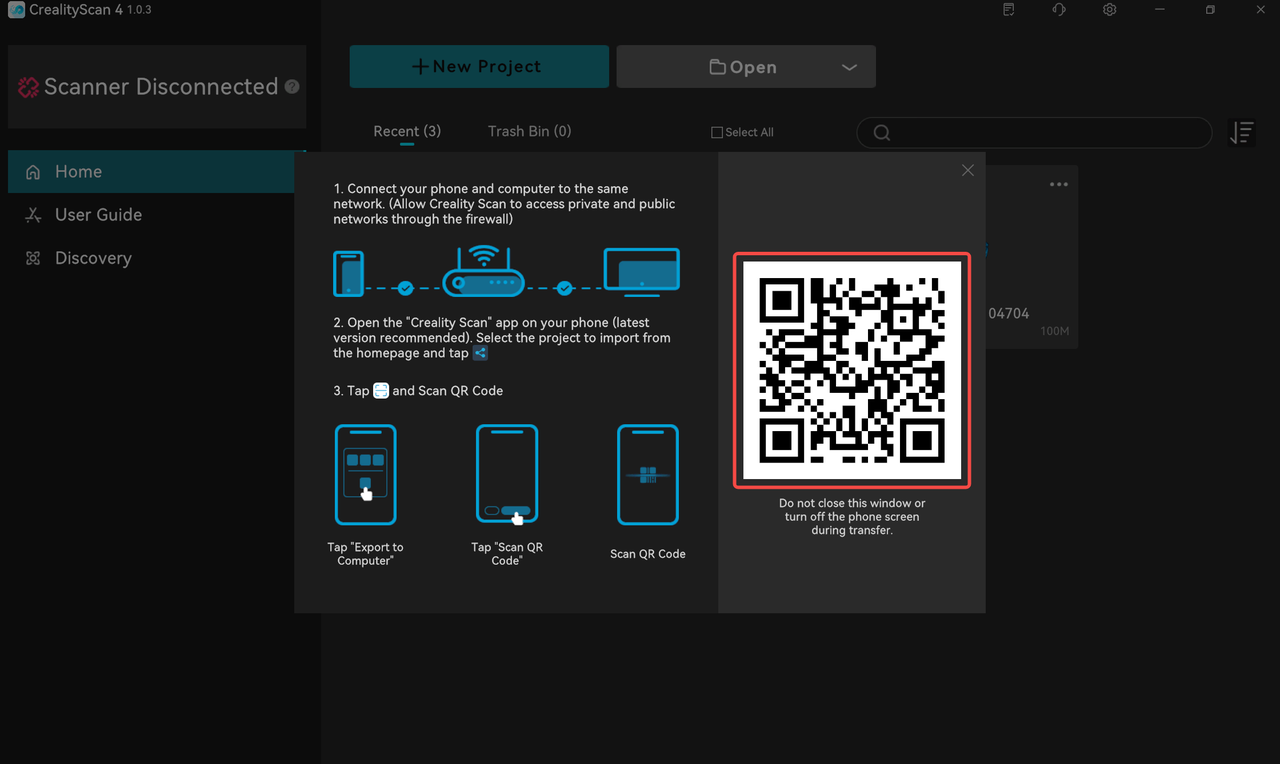Click the New Project button
This screenshot has height=764, width=1280.
coord(479,66)
